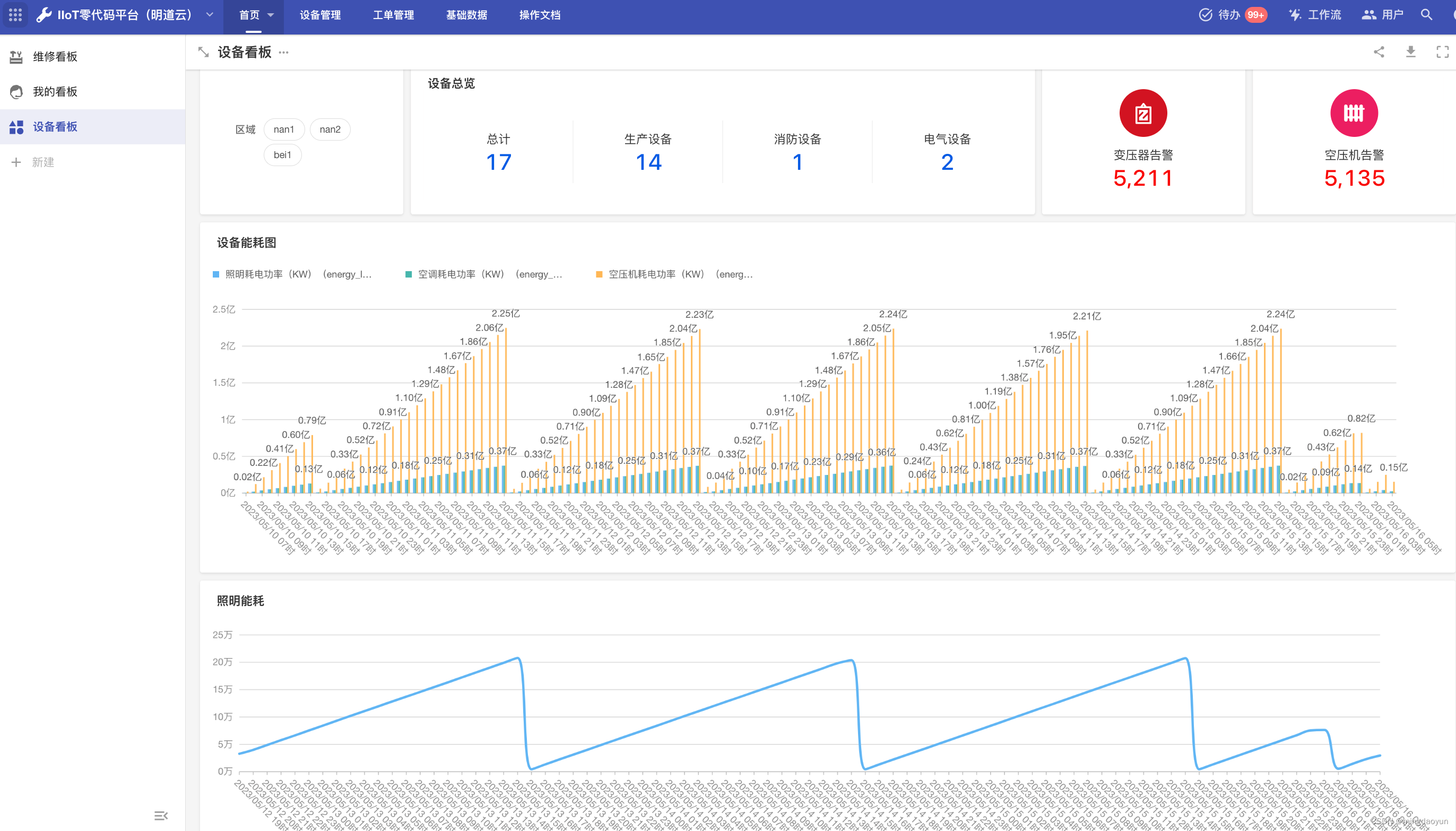This screenshot has height=831, width=1456.
Task: Click the 空压机告警 value 5,135
Action: [1354, 178]
